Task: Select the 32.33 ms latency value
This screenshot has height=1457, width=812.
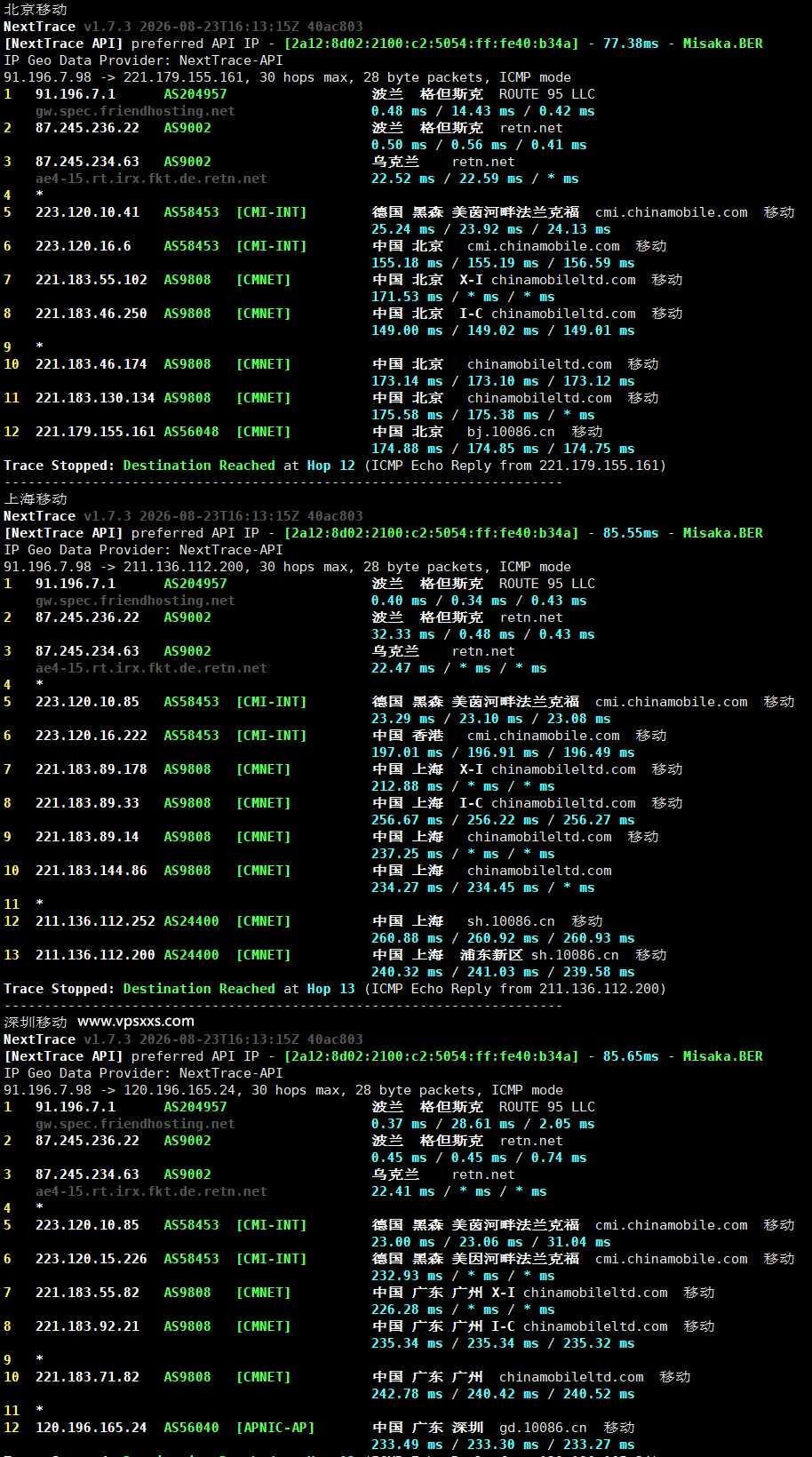Action: point(403,633)
